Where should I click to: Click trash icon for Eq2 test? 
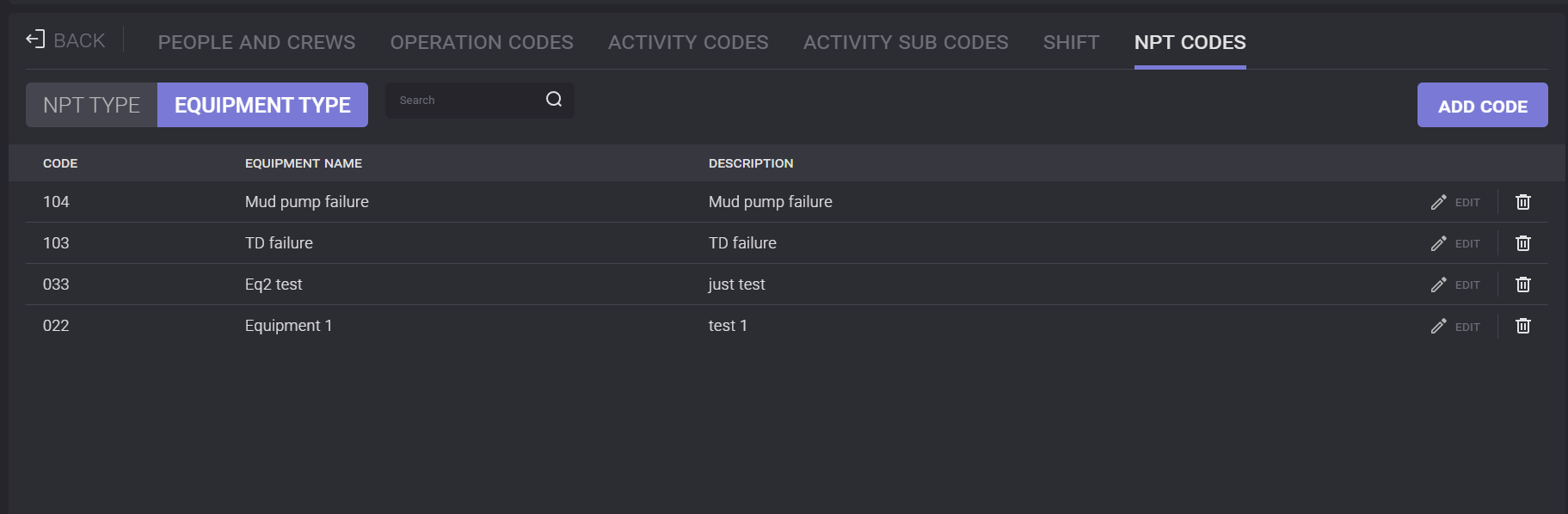(x=1522, y=285)
